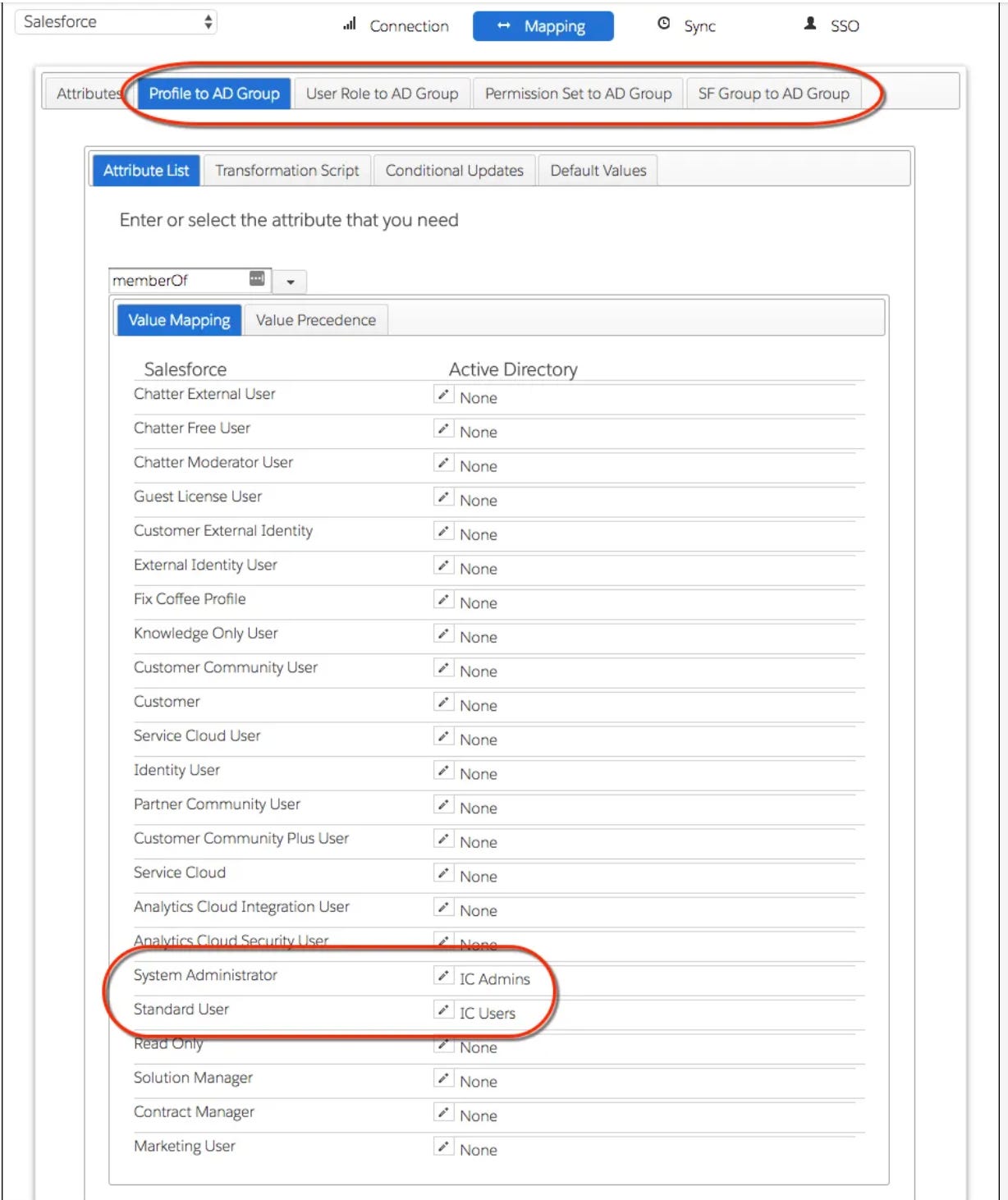Image resolution: width=1008 pixels, height=1200 pixels.
Task: Edit mapping for Chatter Moderator User
Action: tap(443, 463)
